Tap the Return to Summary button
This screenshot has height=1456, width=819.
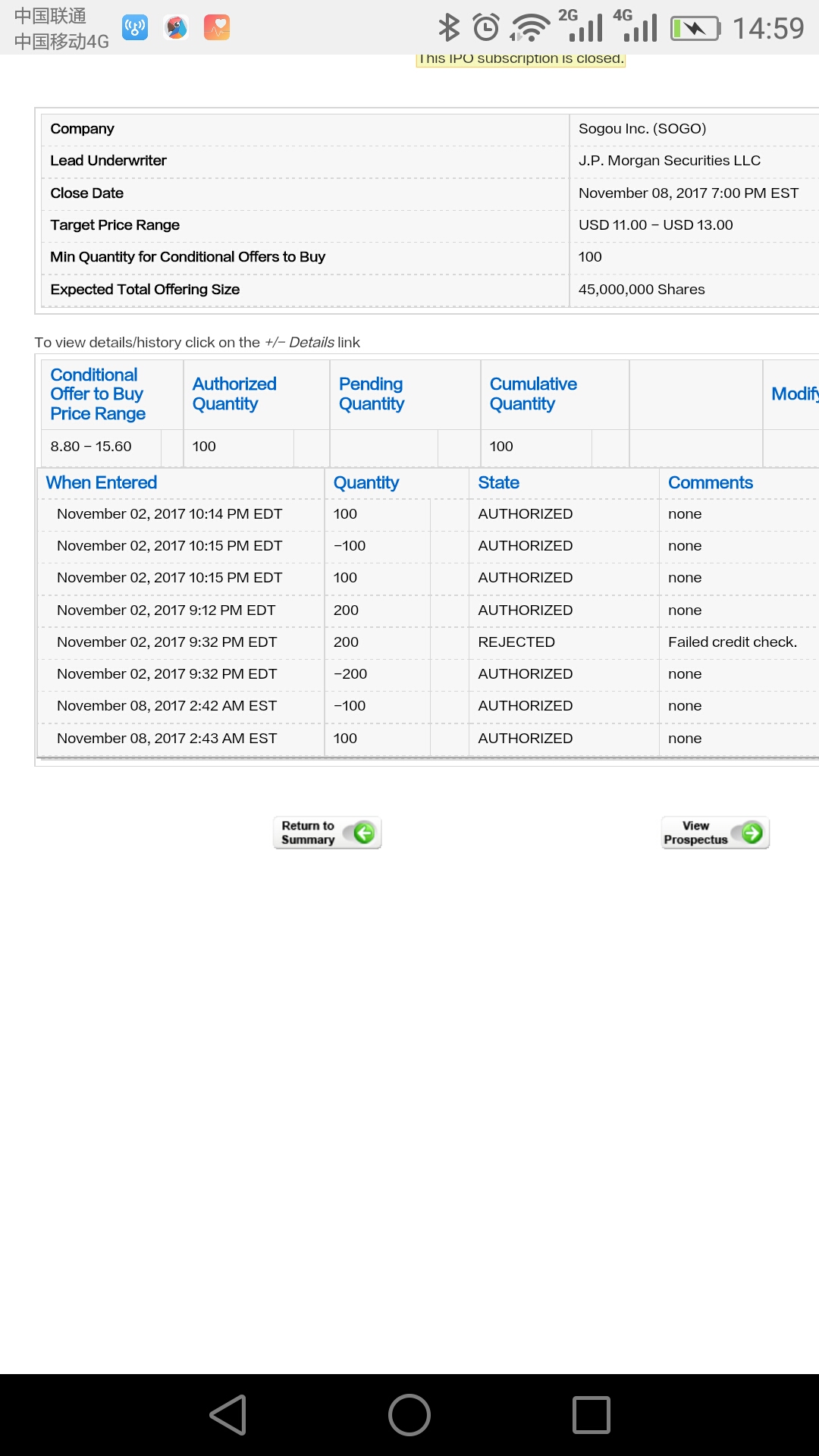tap(327, 833)
